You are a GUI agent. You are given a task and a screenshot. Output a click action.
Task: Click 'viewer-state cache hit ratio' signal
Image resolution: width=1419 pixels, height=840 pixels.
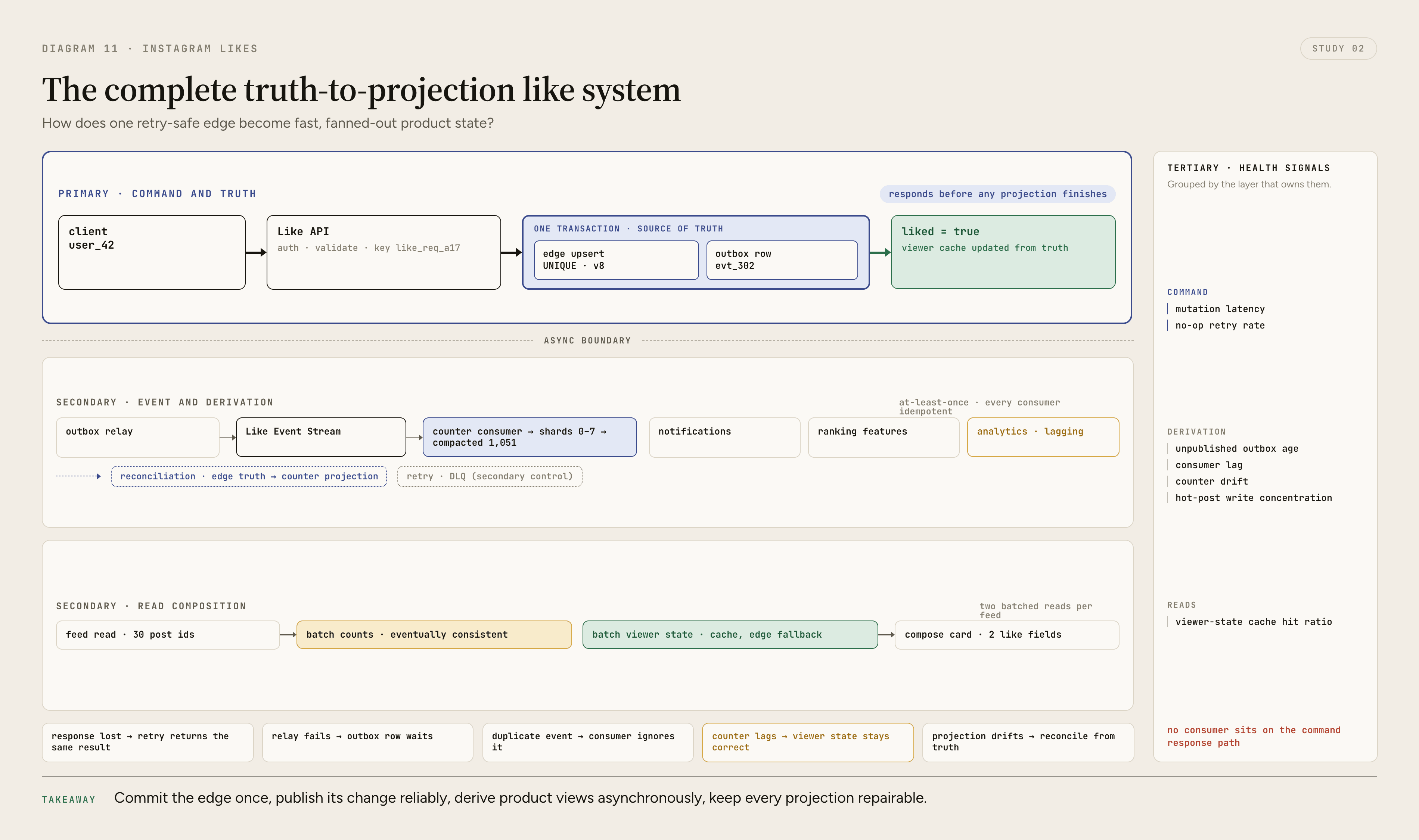[x=1254, y=622]
